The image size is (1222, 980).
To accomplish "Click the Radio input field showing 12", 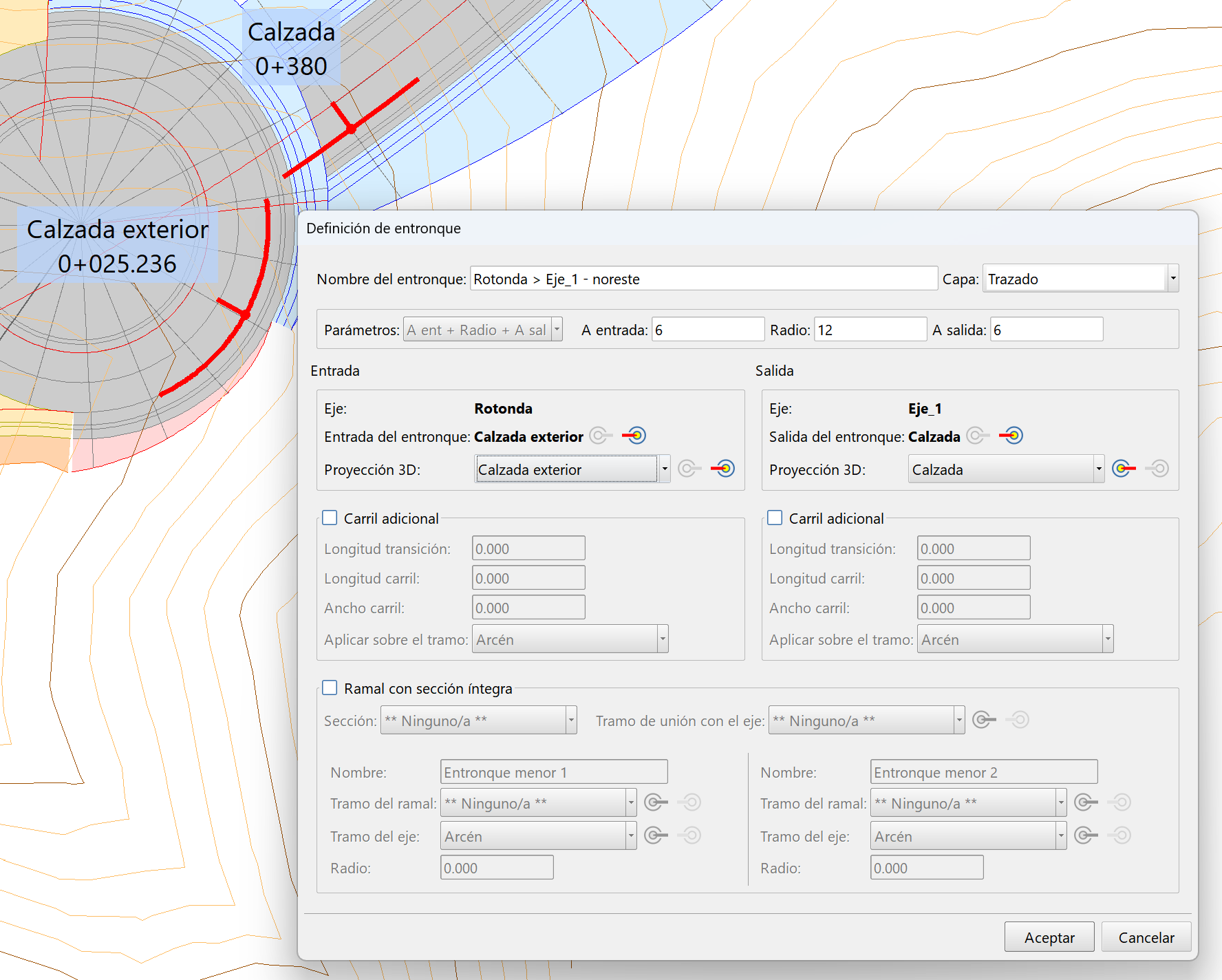I will 870,330.
